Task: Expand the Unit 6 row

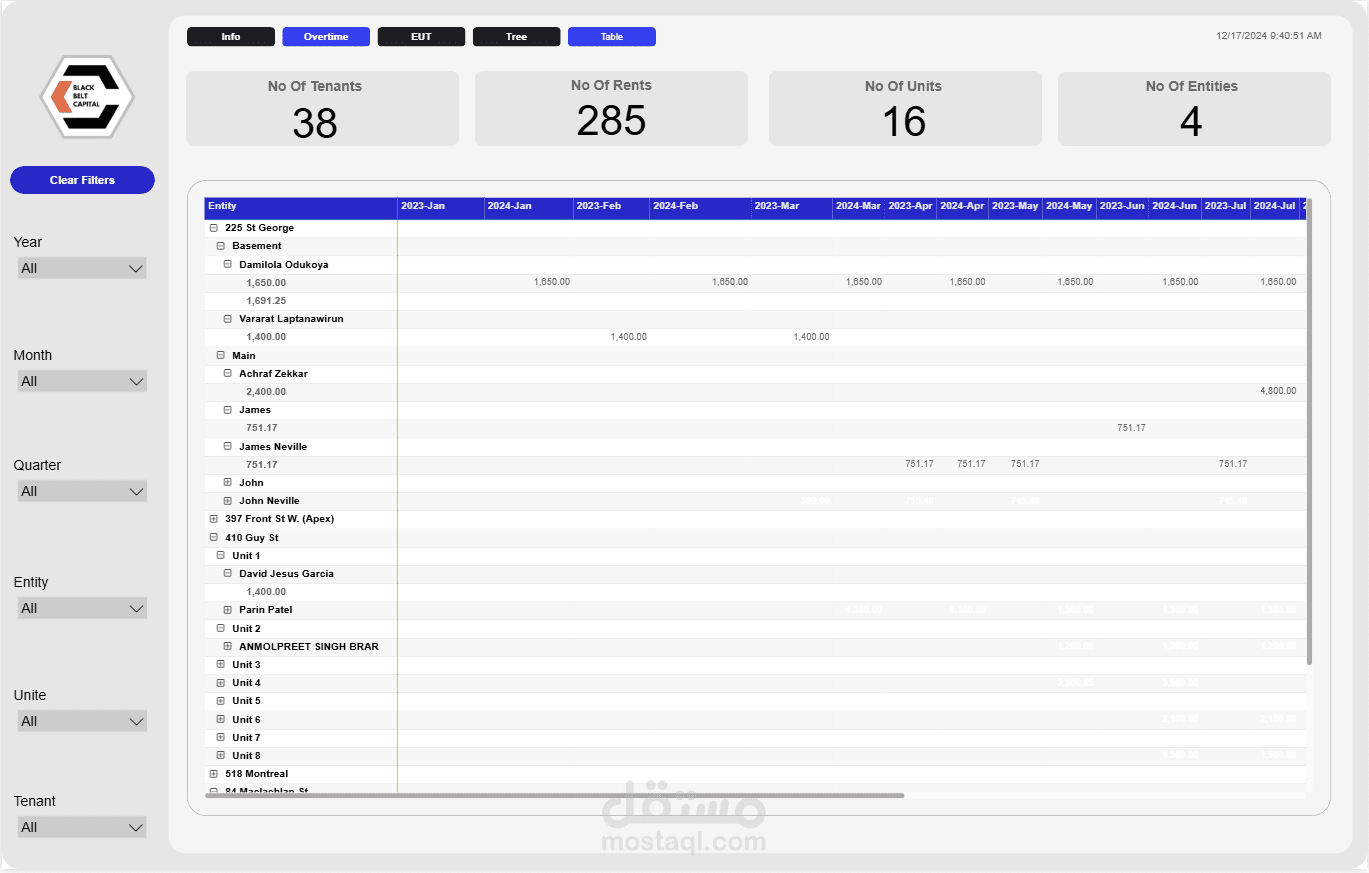Action: (220, 720)
